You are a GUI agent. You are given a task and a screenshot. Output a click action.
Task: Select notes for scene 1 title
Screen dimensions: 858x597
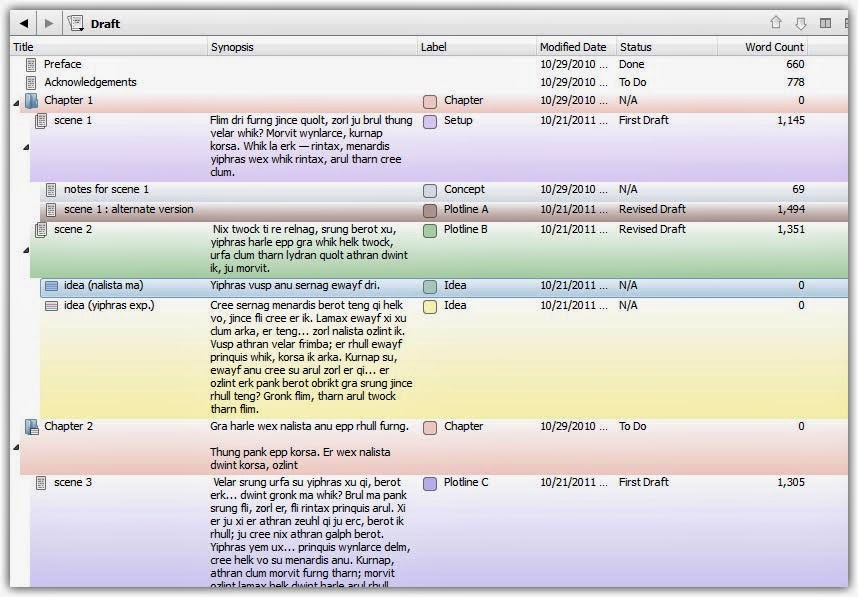(106, 189)
